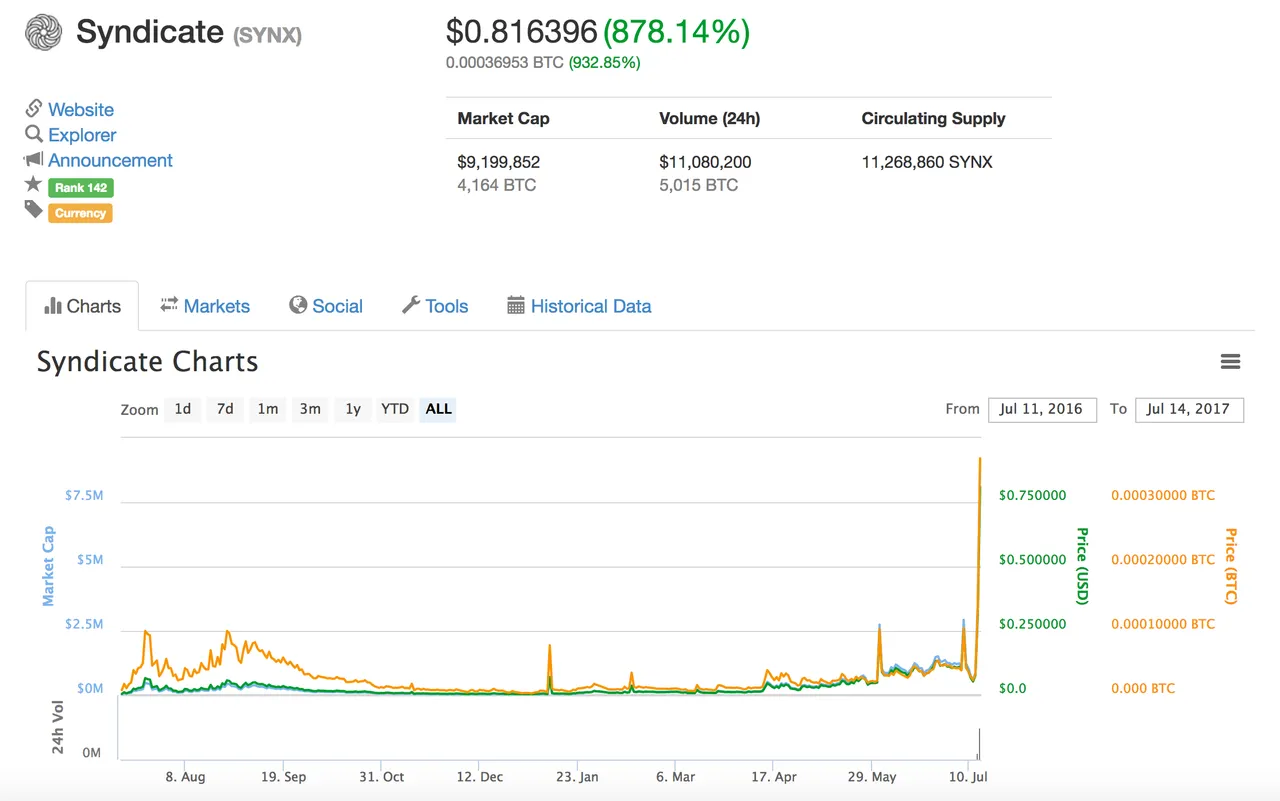
Task: Open the Historical Data tab
Action: click(579, 306)
